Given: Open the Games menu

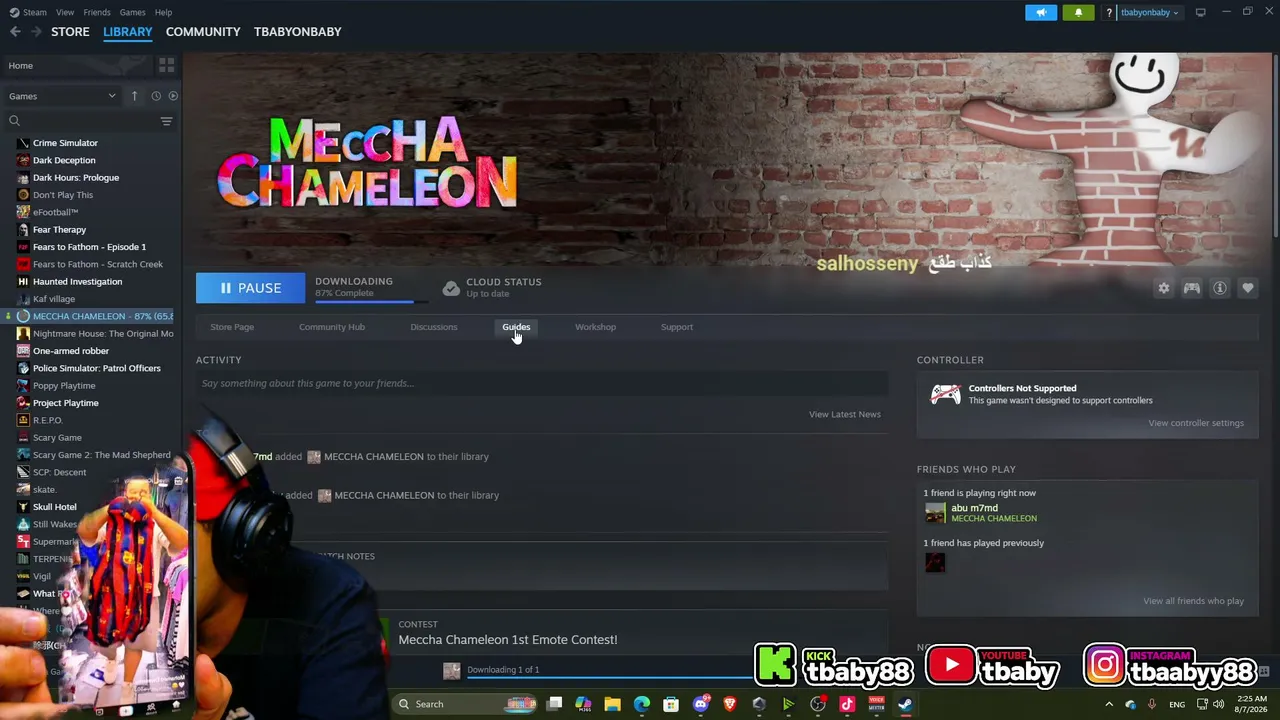Looking at the screenshot, I should [x=132, y=12].
